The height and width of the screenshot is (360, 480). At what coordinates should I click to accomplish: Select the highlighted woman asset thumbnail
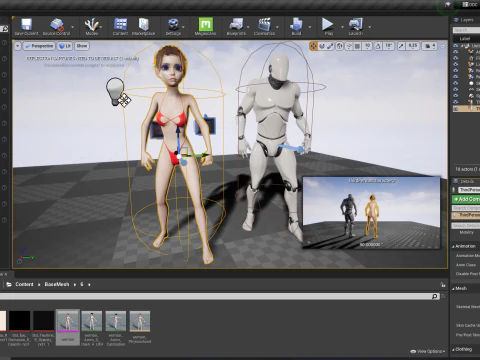coord(68,327)
